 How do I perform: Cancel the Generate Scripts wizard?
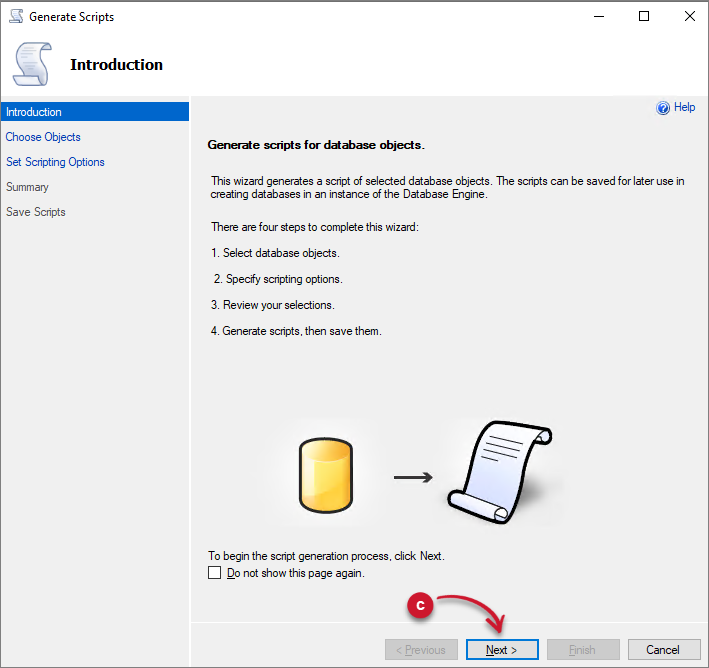coord(664,650)
